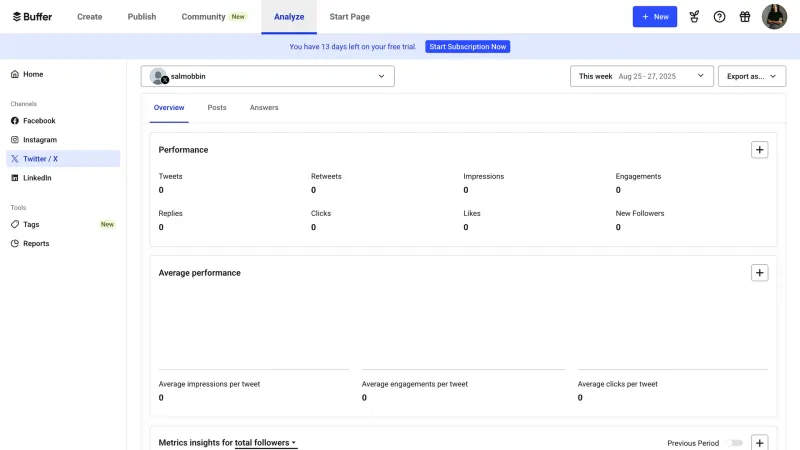Open the Community tab
This screenshot has height=450, width=800.
(214, 17)
